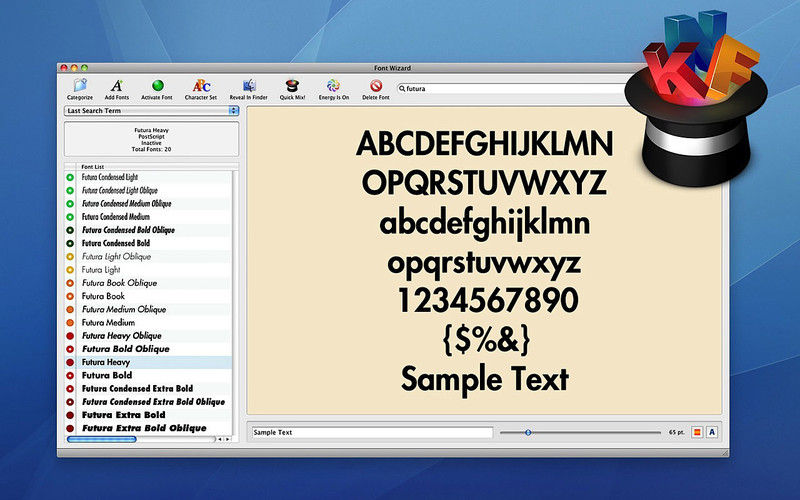Image resolution: width=800 pixels, height=500 pixels.
Task: Click the Sample Text input field
Action: 372,433
